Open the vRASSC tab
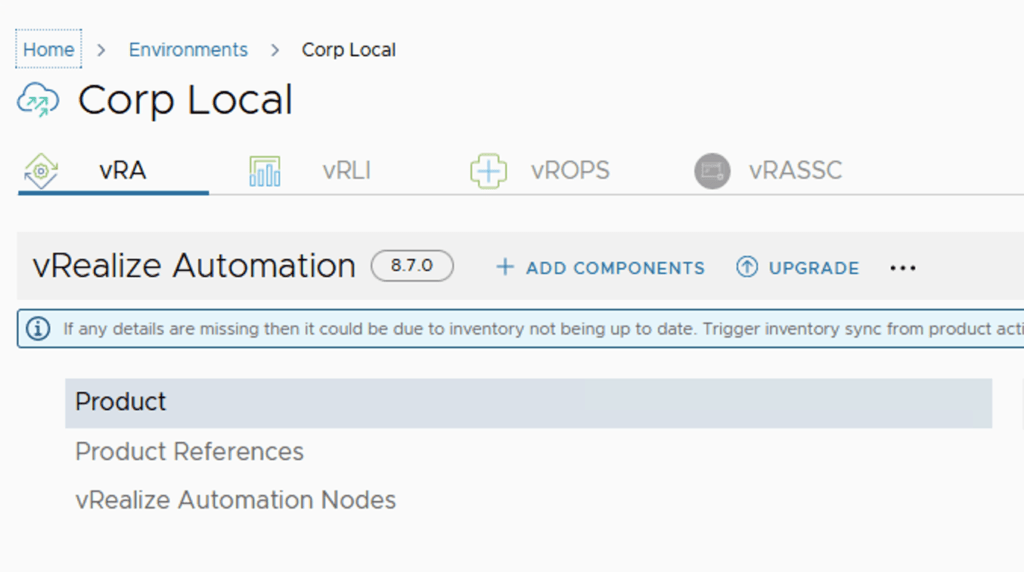Viewport: 1024px width, 572px height. [795, 171]
